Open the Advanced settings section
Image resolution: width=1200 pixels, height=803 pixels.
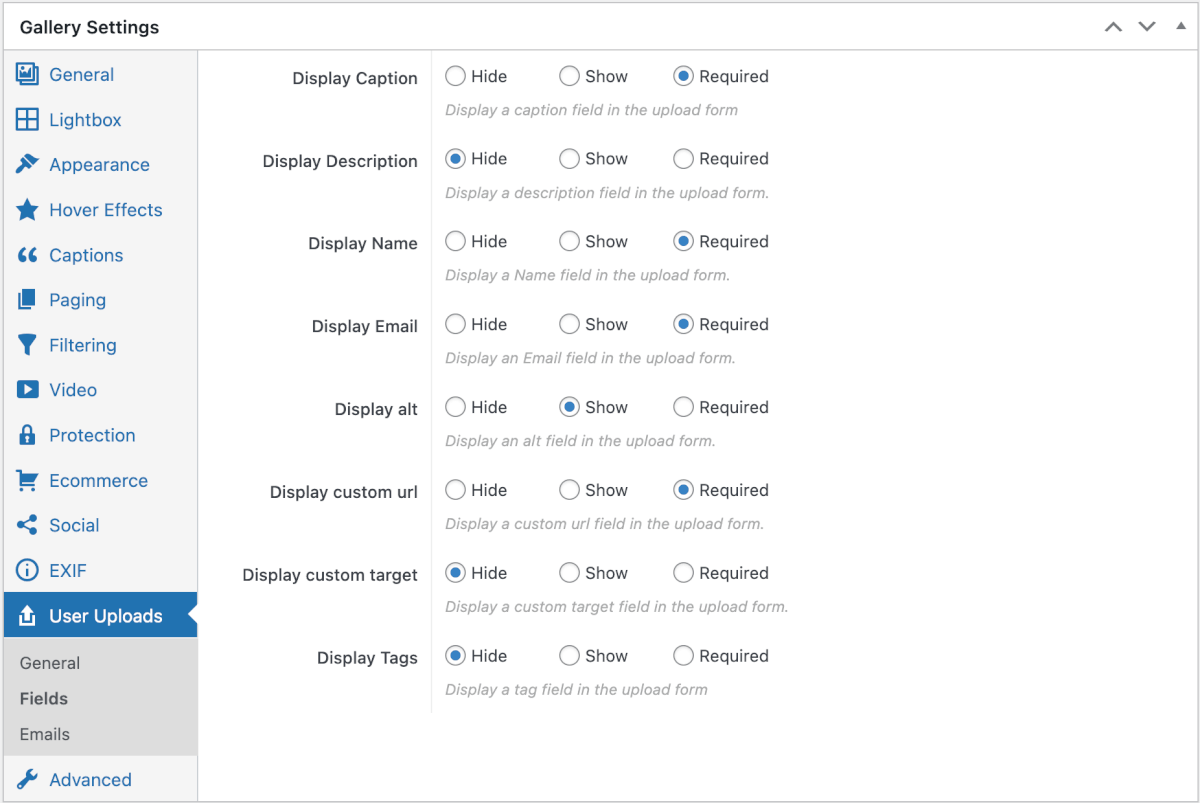90,780
